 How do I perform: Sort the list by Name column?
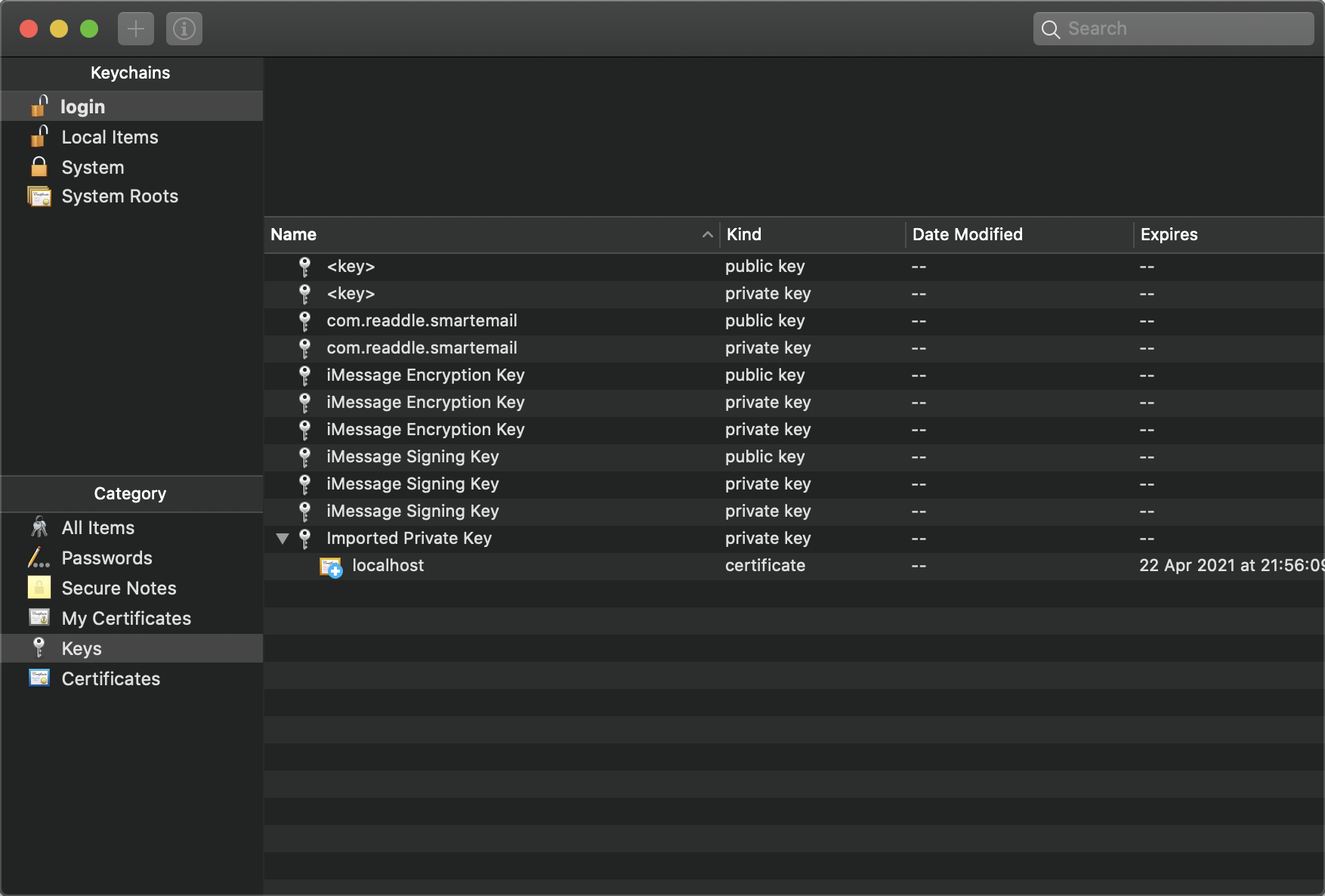(492, 234)
